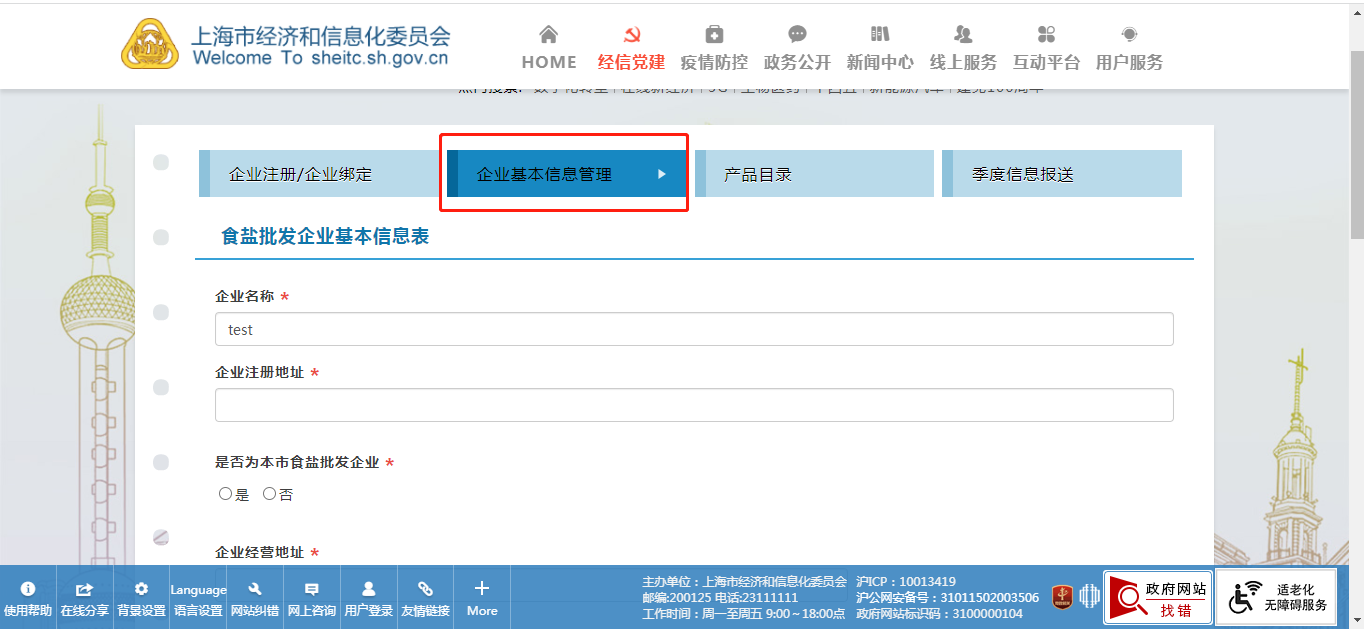Click the 企业注册地址 input field
The height and width of the screenshot is (629, 1364).
coord(693,405)
